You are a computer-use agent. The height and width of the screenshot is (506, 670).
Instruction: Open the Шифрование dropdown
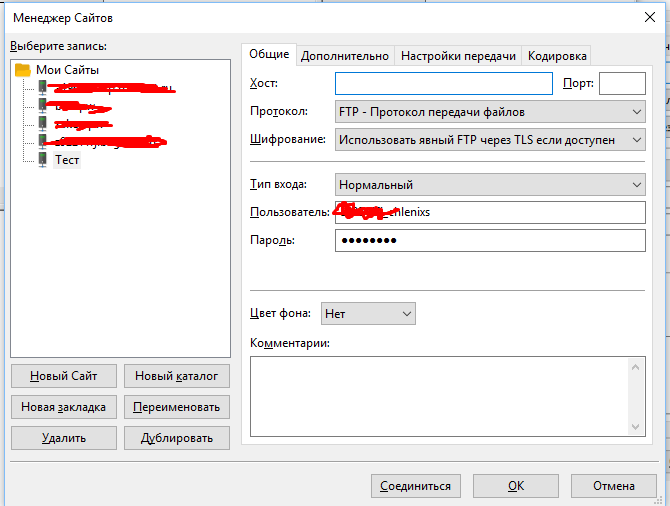(490, 140)
